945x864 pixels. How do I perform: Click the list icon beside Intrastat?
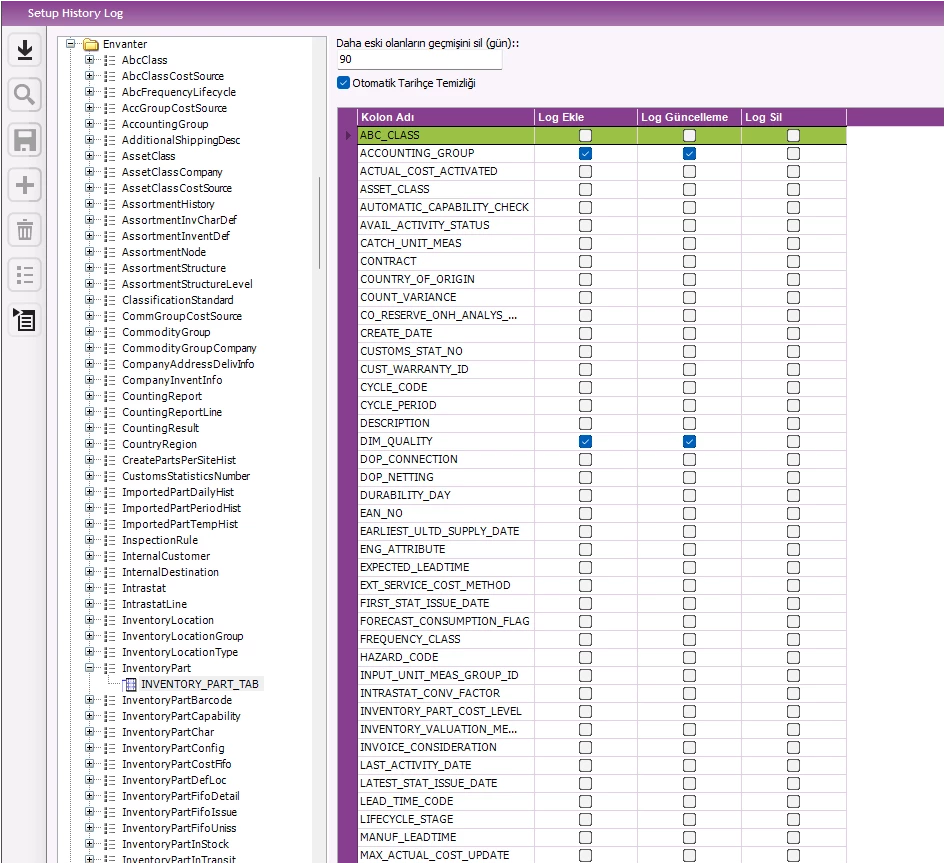(109, 588)
